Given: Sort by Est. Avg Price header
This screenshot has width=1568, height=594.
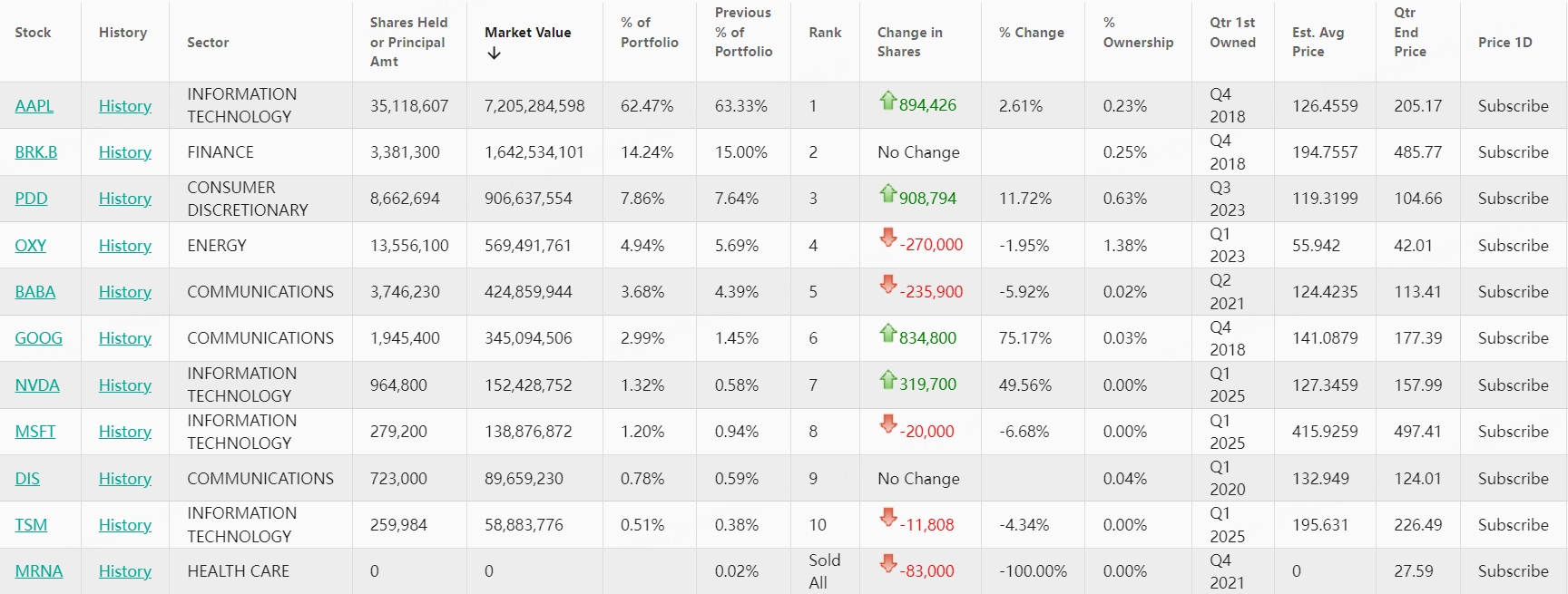Looking at the screenshot, I should click(x=1318, y=42).
